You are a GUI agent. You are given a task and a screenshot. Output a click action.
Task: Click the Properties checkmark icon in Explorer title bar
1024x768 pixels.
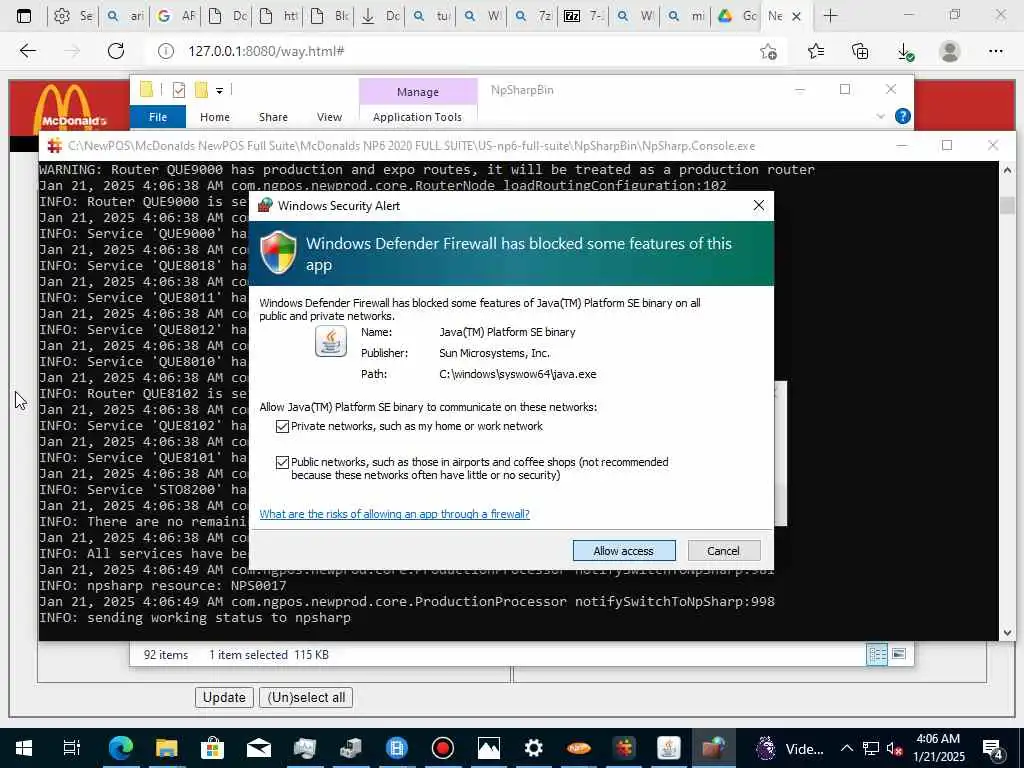(x=178, y=90)
